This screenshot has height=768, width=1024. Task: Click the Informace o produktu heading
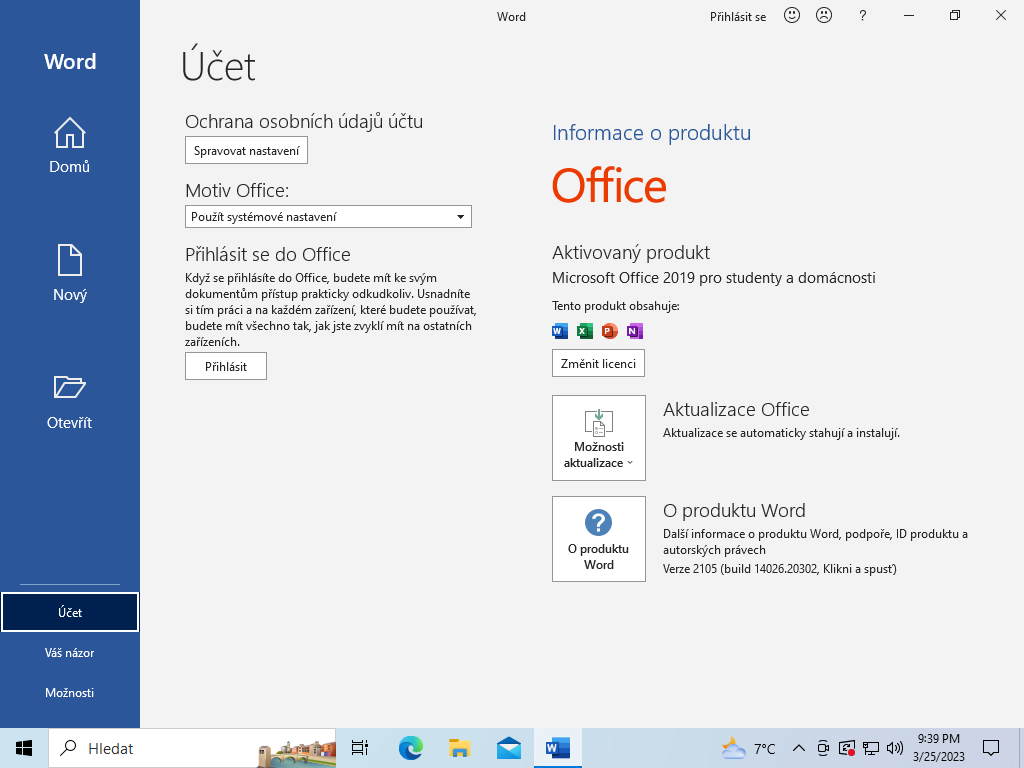(x=651, y=133)
